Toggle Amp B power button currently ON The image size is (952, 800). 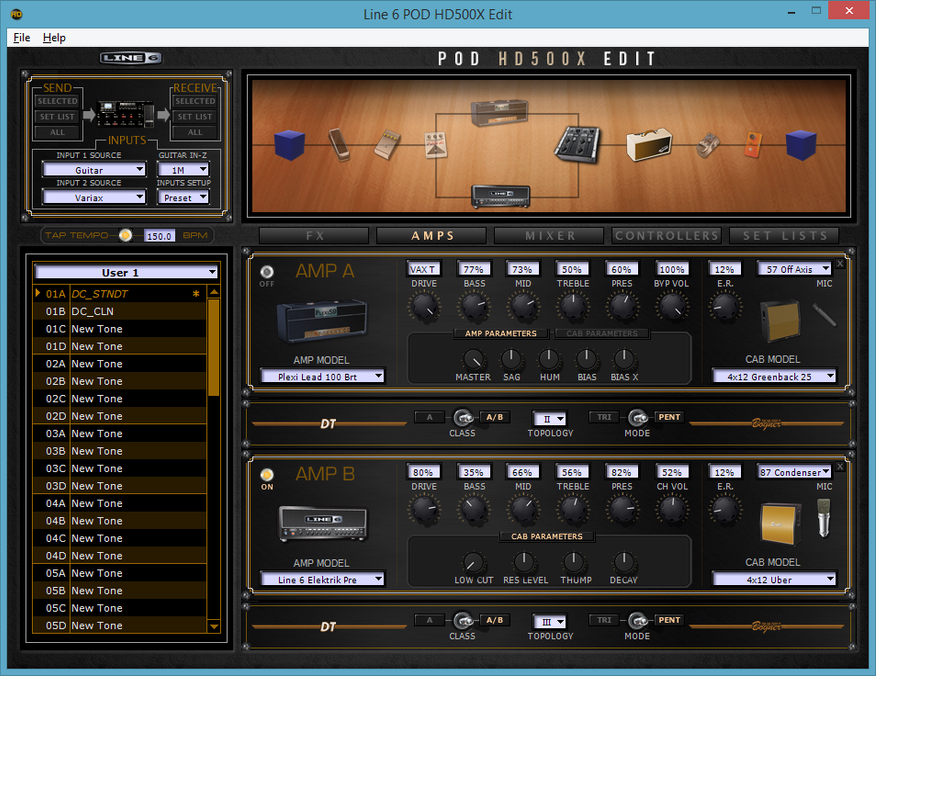pyautogui.click(x=267, y=475)
